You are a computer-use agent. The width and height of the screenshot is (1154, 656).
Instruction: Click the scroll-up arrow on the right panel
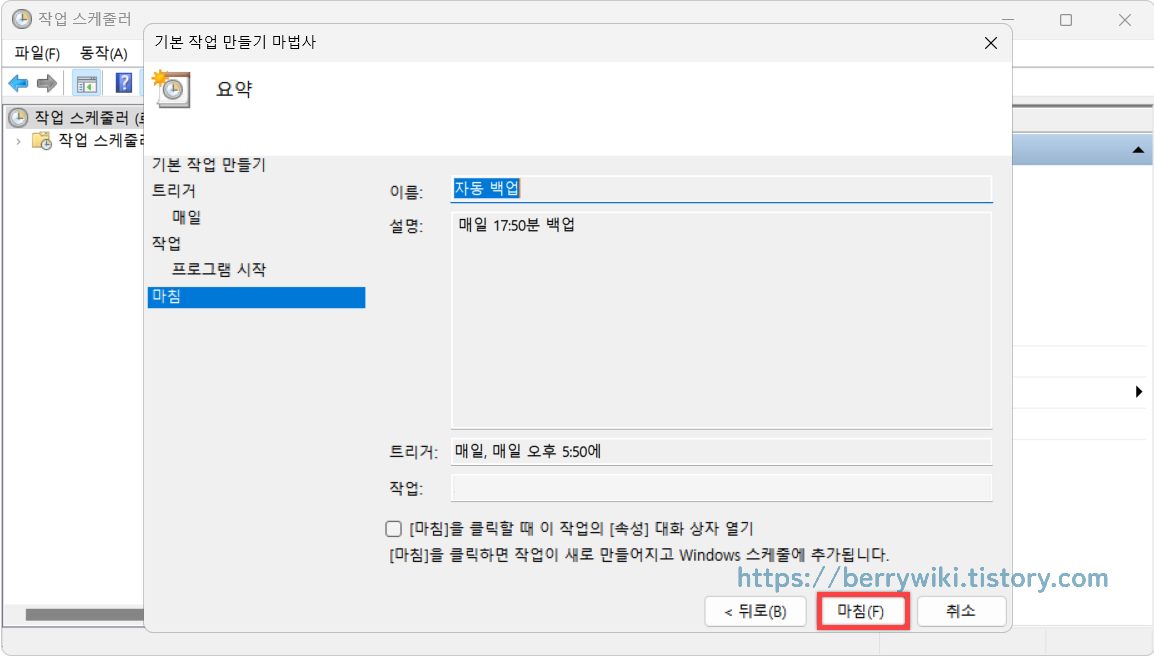tap(1139, 148)
